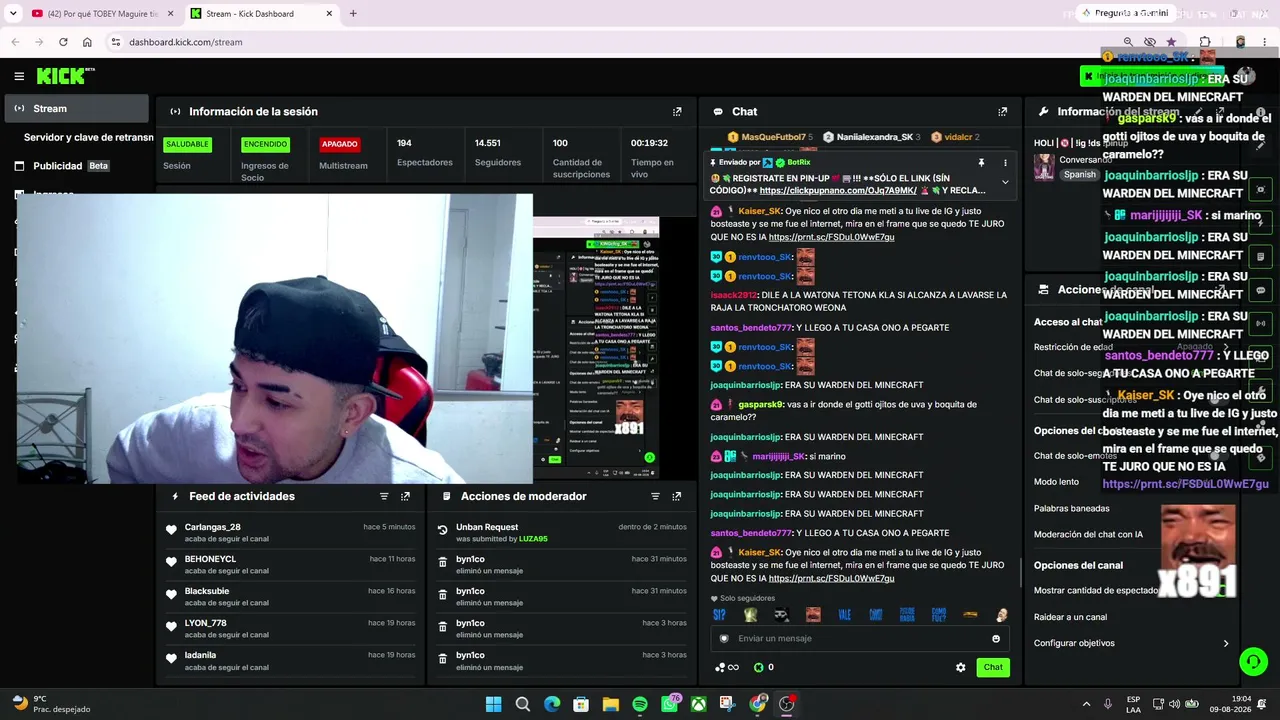This screenshot has height=720, width=1280.
Task: Reload the browser page
Action: click(63, 42)
